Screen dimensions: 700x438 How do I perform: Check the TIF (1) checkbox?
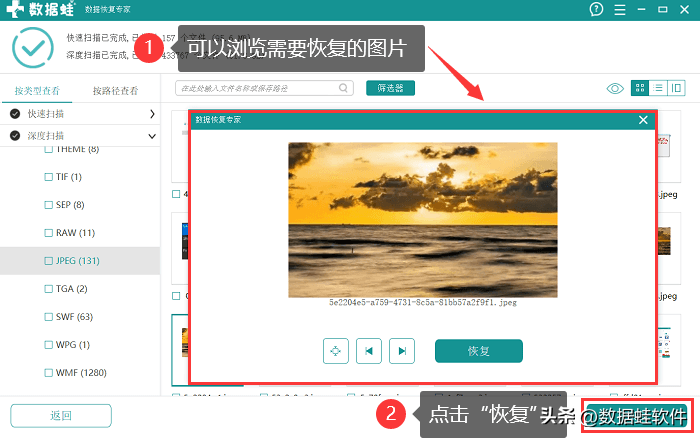(x=49, y=177)
